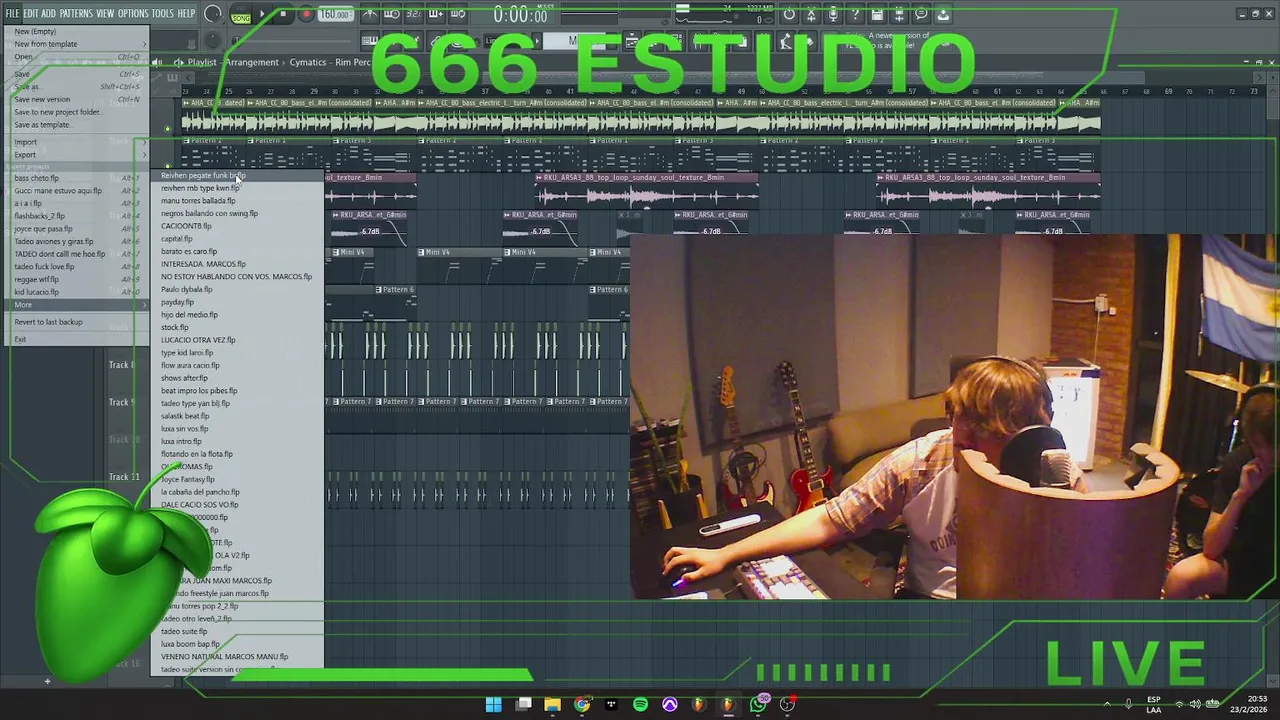Open recent project kid lucacio.flp
The height and width of the screenshot is (720, 1280).
(76, 292)
